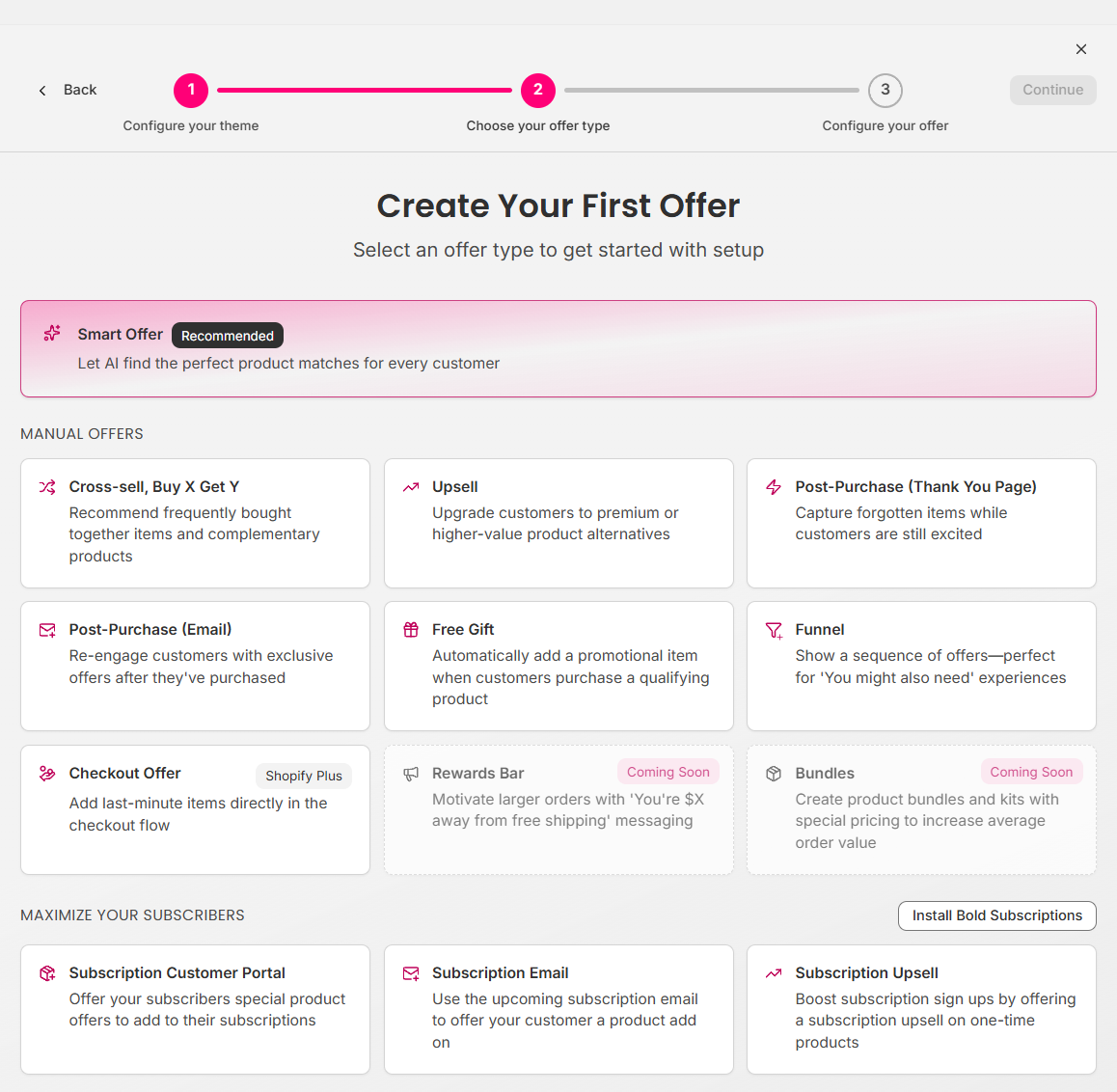Click Install Bold Subscriptions button
Screen dimensions: 1117x1092
(997, 915)
